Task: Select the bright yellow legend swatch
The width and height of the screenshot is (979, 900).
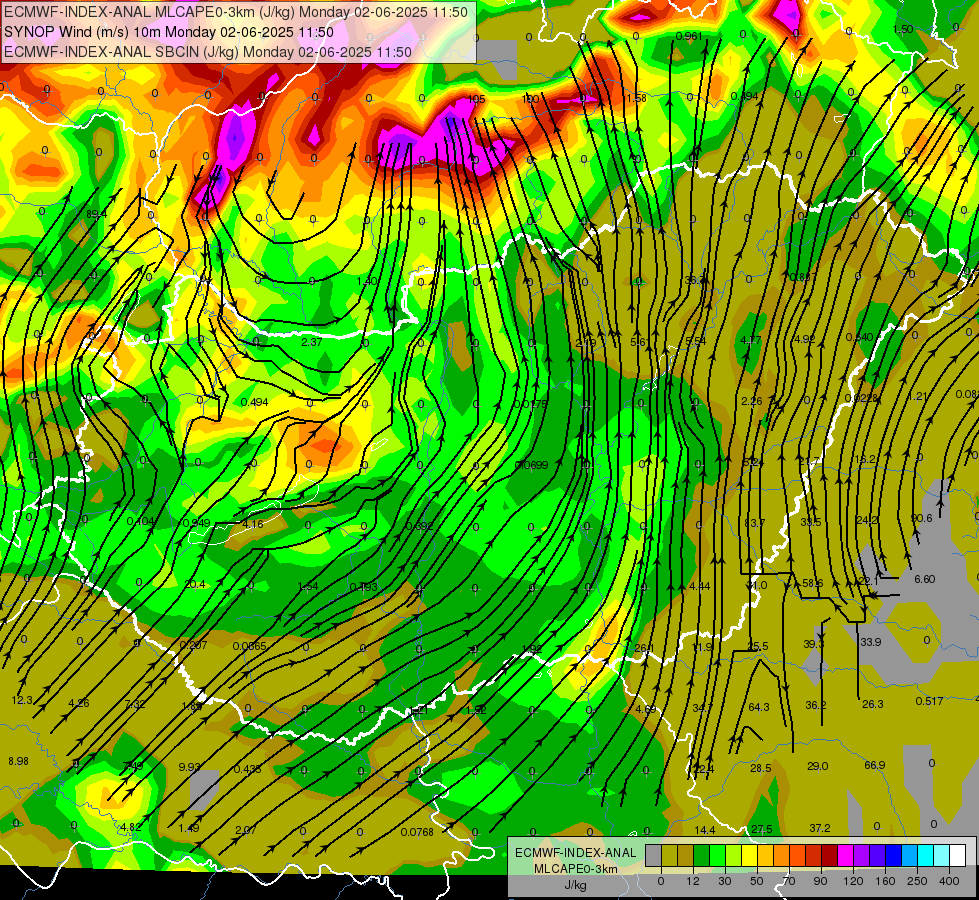Action: tap(749, 855)
